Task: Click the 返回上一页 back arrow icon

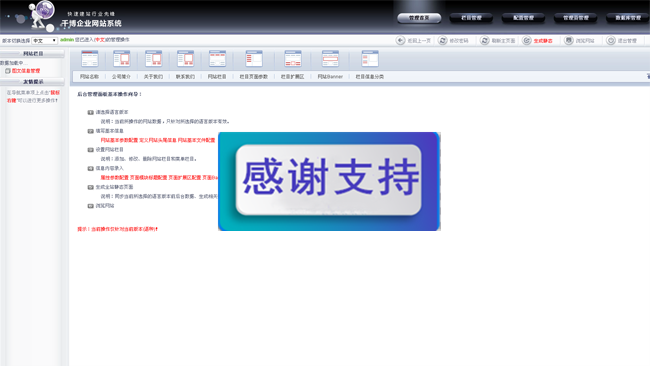Action: click(x=400, y=40)
